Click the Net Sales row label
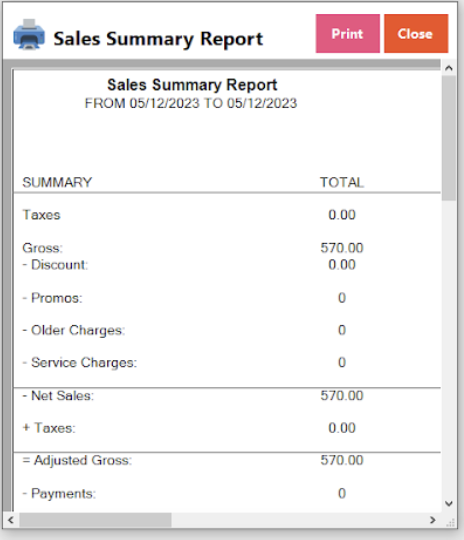 [58, 396]
